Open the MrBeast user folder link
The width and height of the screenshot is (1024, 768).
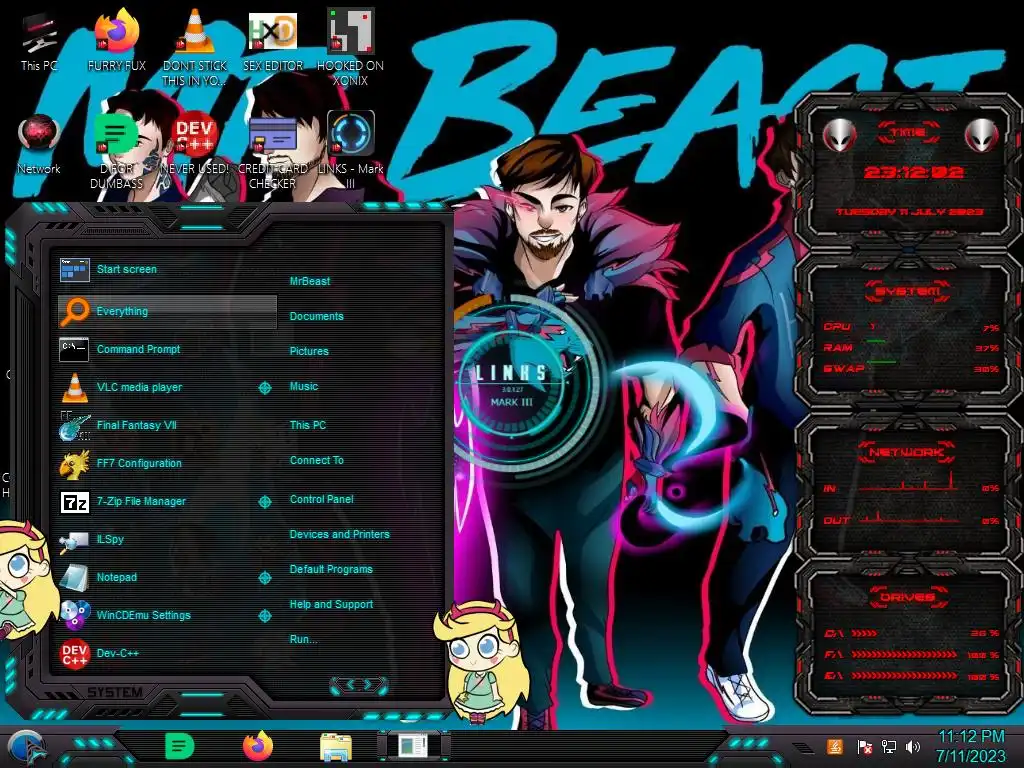click(310, 281)
